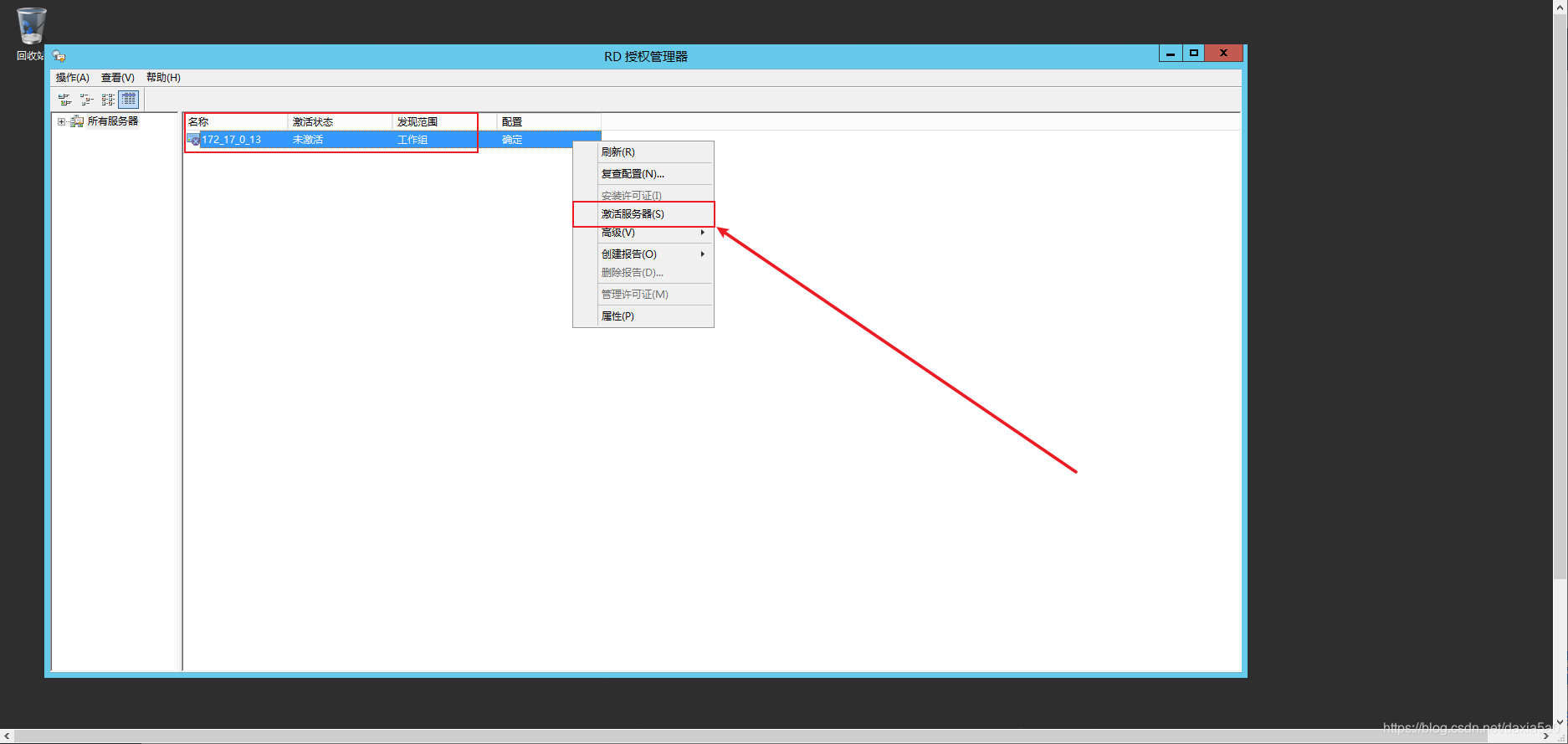Screen dimensions: 1568x744
Task: Select the 所有服务器 tree item
Action: (x=113, y=121)
